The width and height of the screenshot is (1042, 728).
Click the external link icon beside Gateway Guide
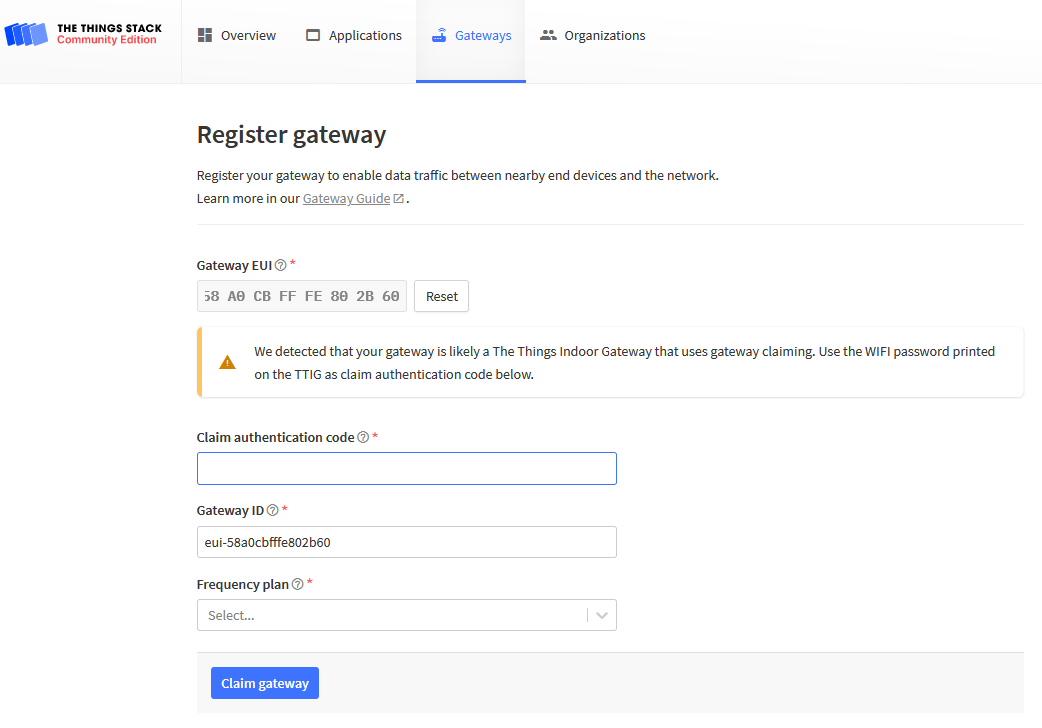tap(399, 198)
